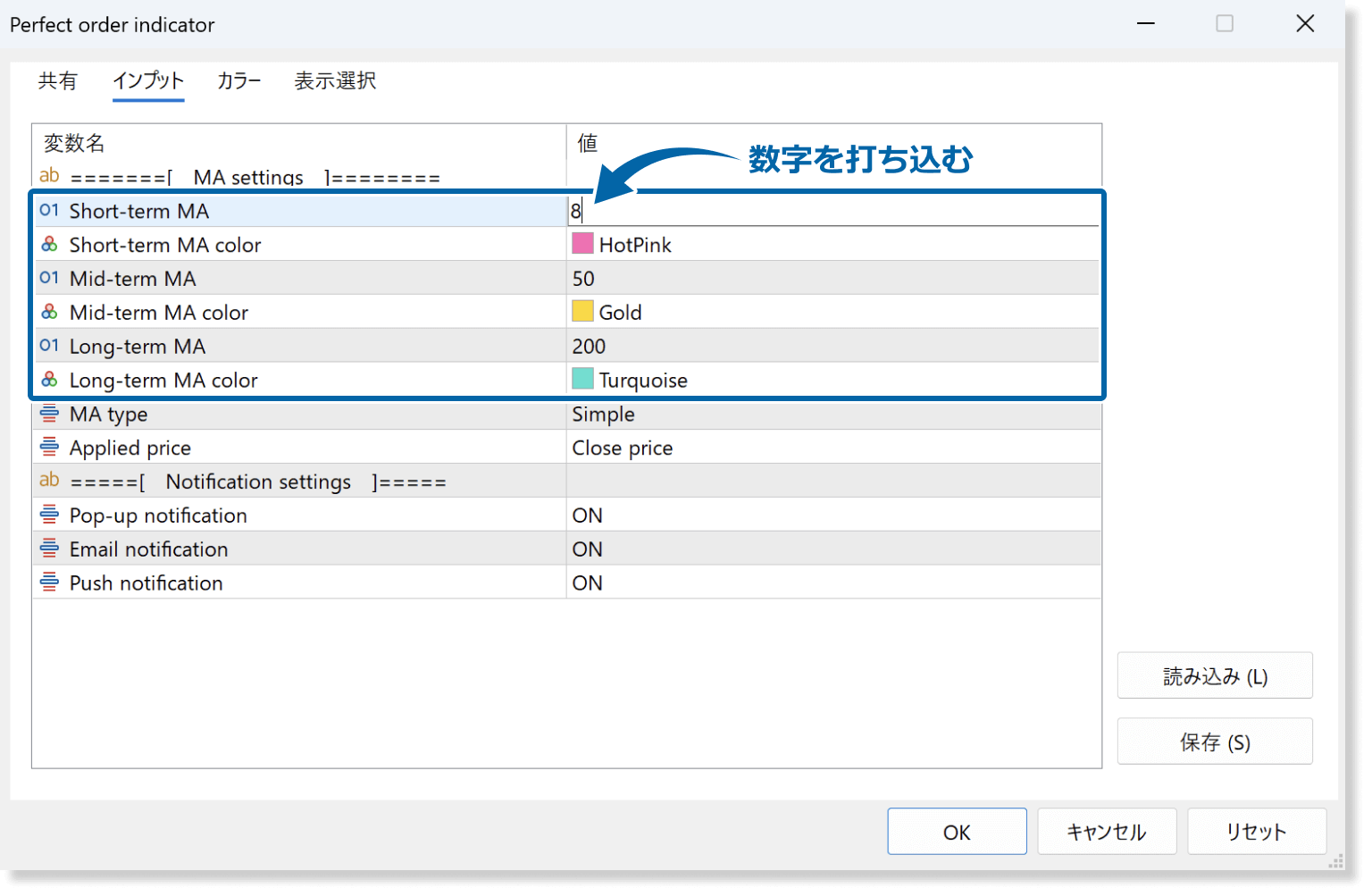Click the 01 integer icon beside Short-term MA
Image resolution: width=1372 pixels, height=888 pixels.
[49, 211]
